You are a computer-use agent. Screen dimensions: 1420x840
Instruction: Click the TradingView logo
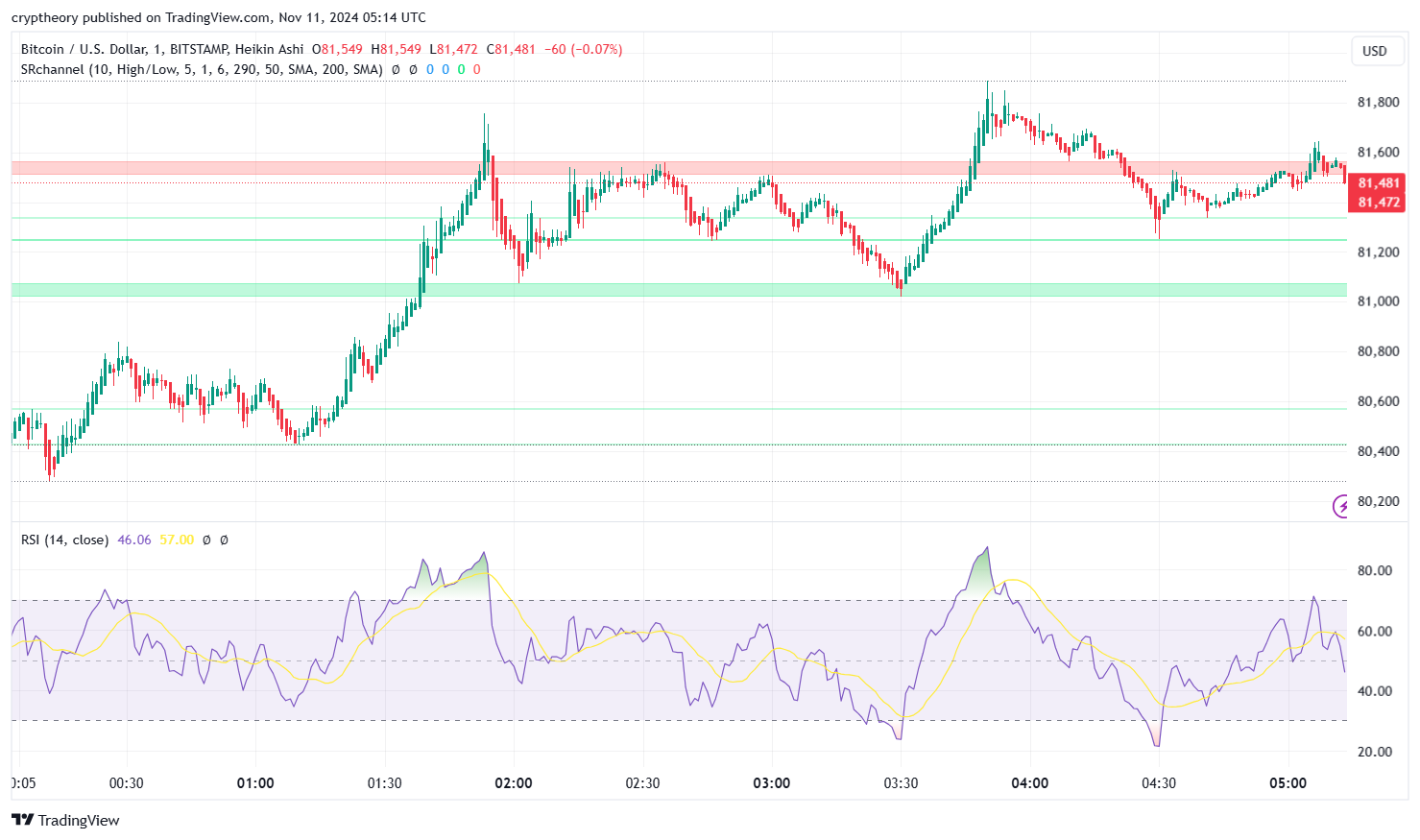pyautogui.click(x=65, y=820)
